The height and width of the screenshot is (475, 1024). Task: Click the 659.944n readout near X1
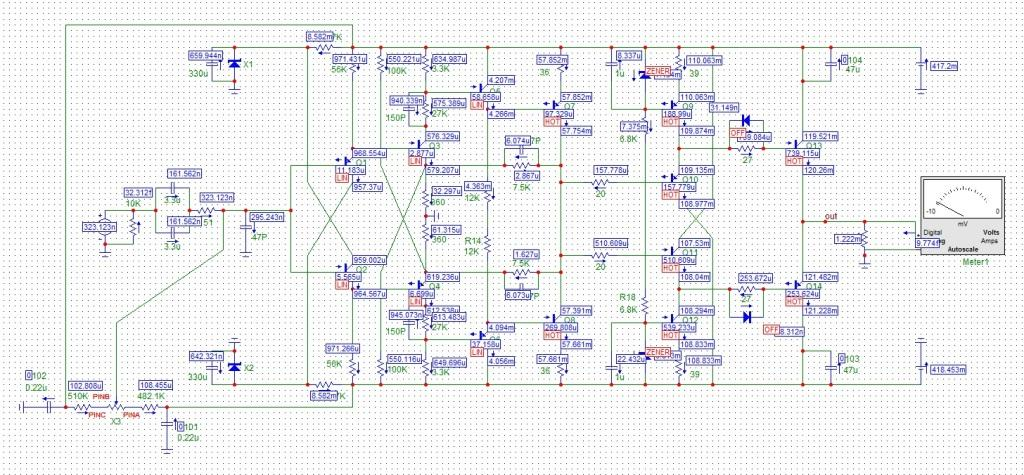(x=206, y=55)
